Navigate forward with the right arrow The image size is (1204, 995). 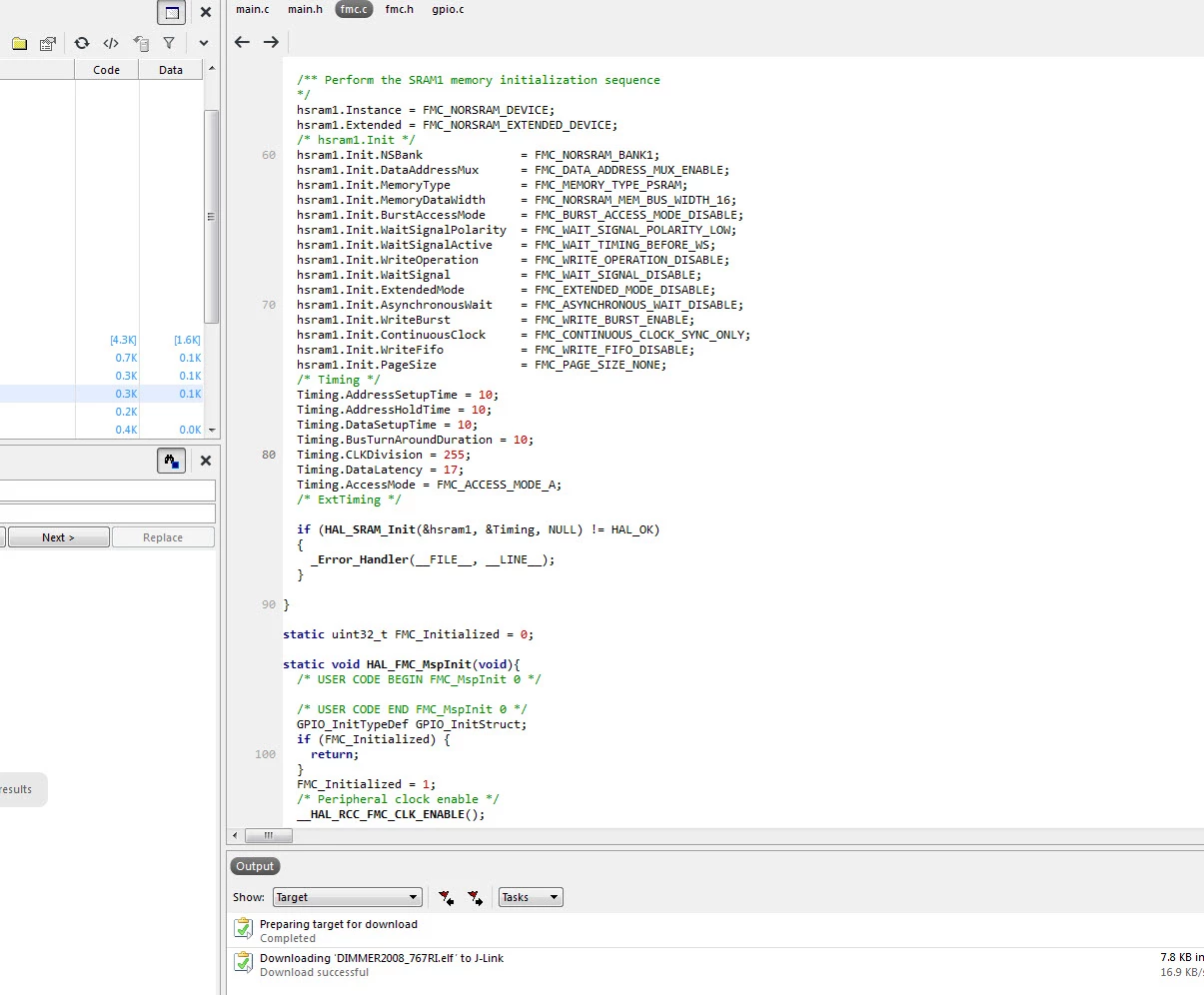coord(271,42)
